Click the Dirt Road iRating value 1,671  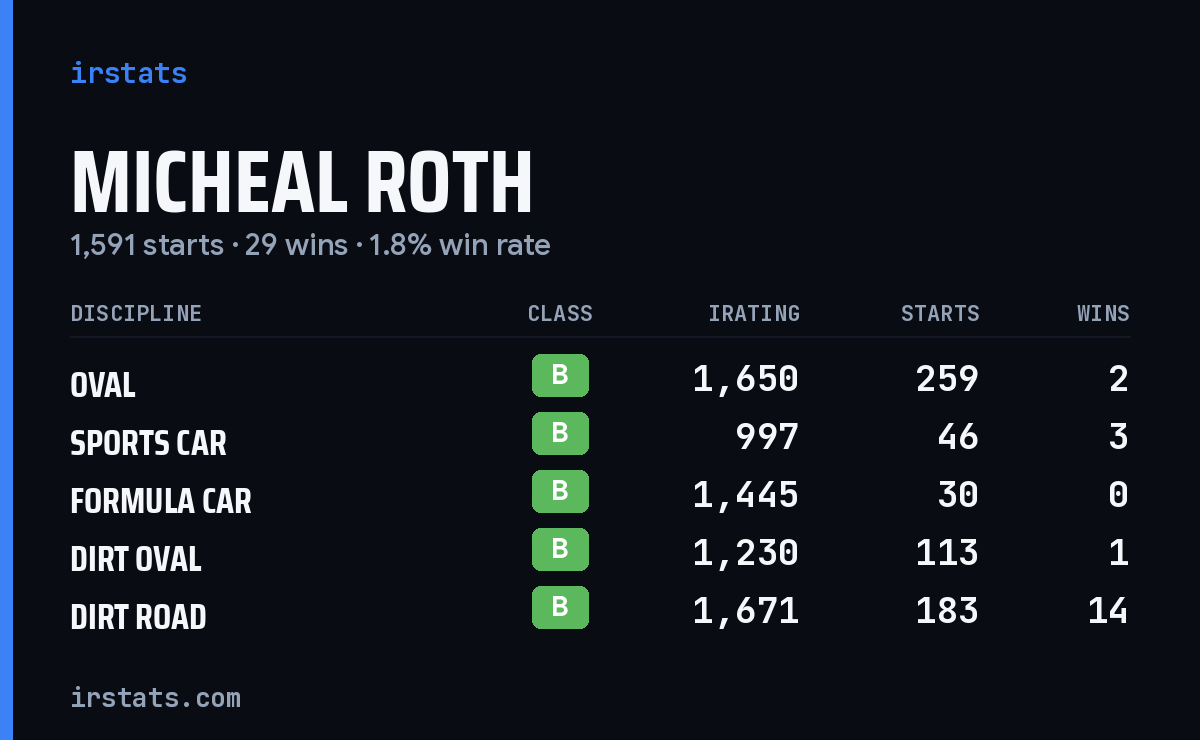point(746,611)
